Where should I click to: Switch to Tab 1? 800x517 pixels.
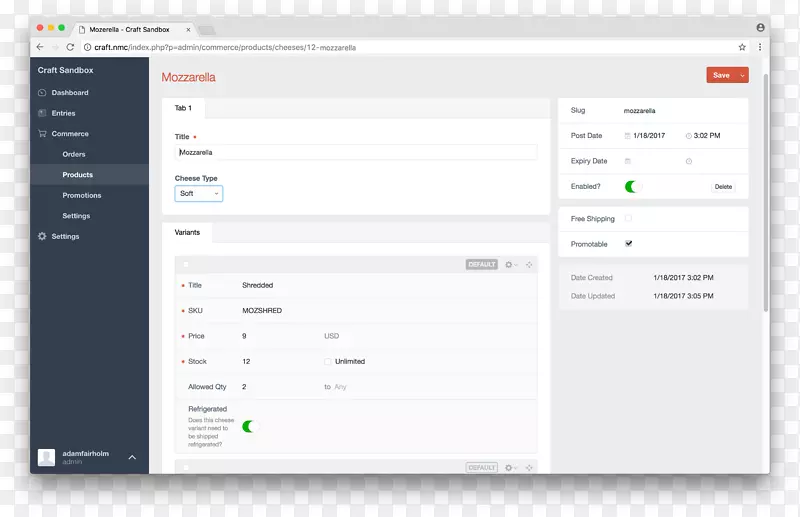(x=183, y=108)
